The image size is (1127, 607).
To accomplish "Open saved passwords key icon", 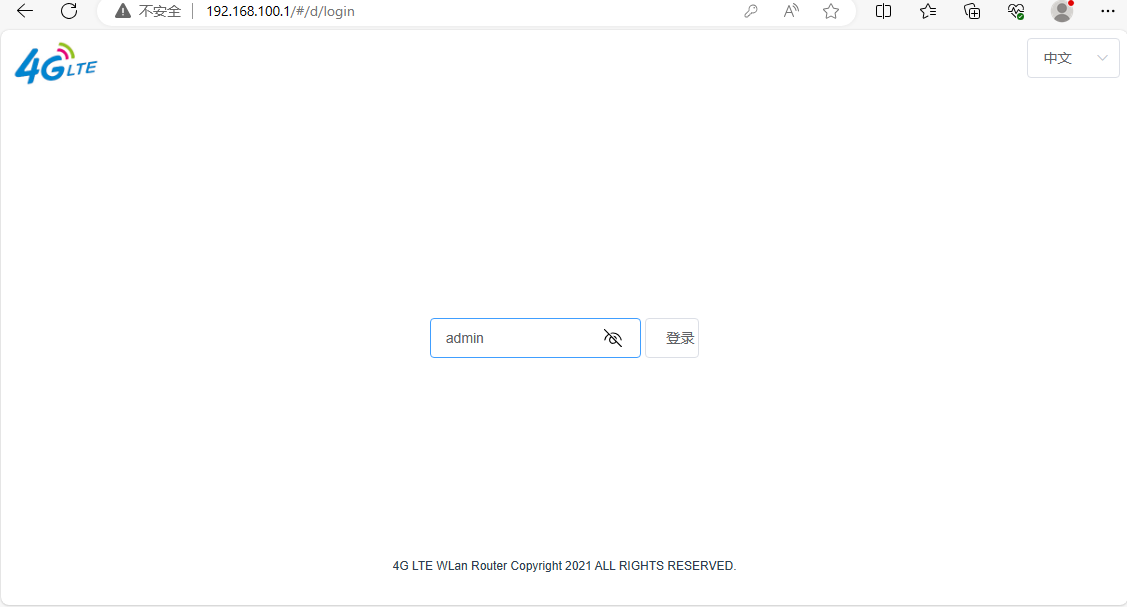I will pos(750,11).
